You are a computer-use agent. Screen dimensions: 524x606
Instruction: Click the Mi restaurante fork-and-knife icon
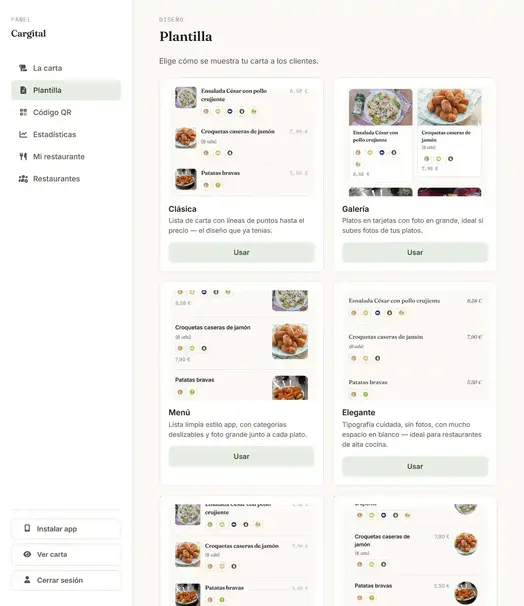[x=23, y=157]
